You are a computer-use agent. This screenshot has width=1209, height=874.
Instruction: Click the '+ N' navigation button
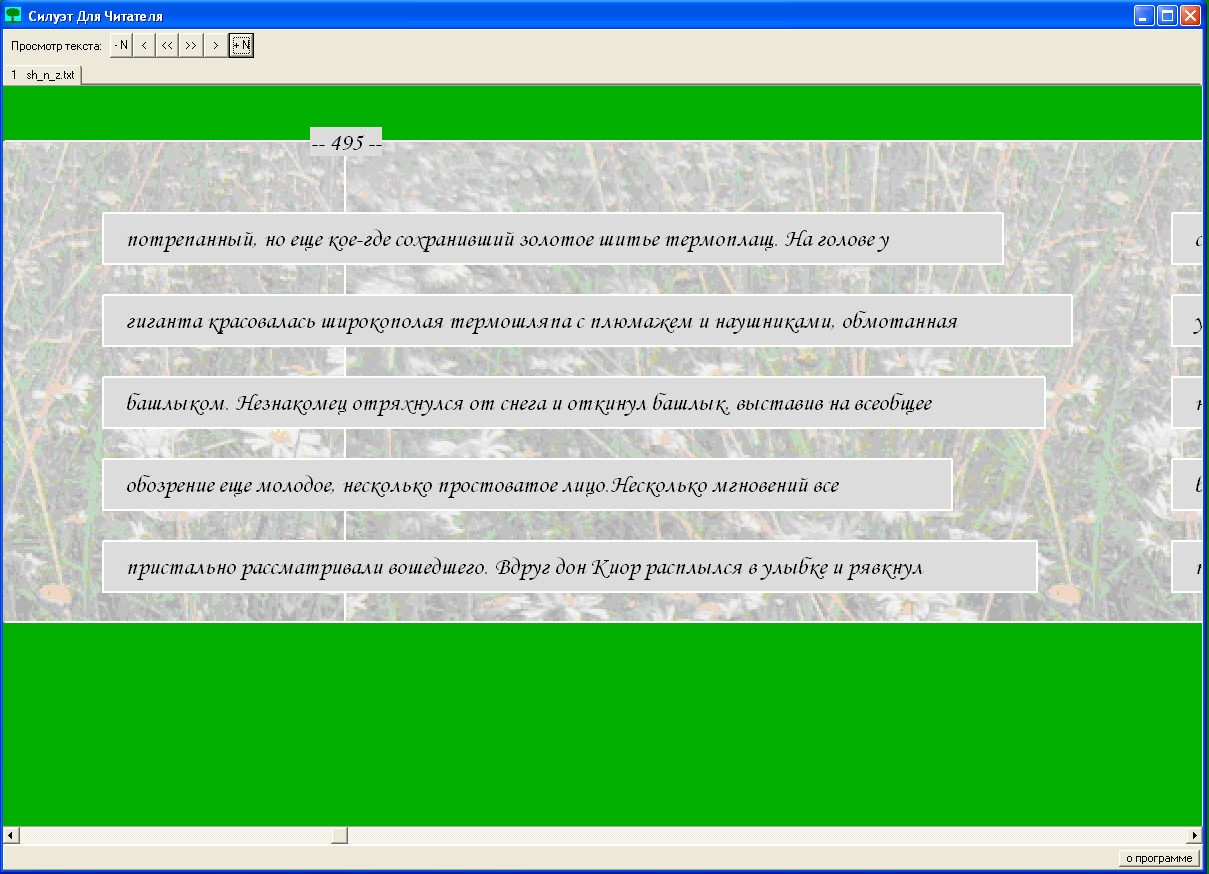[x=241, y=46]
